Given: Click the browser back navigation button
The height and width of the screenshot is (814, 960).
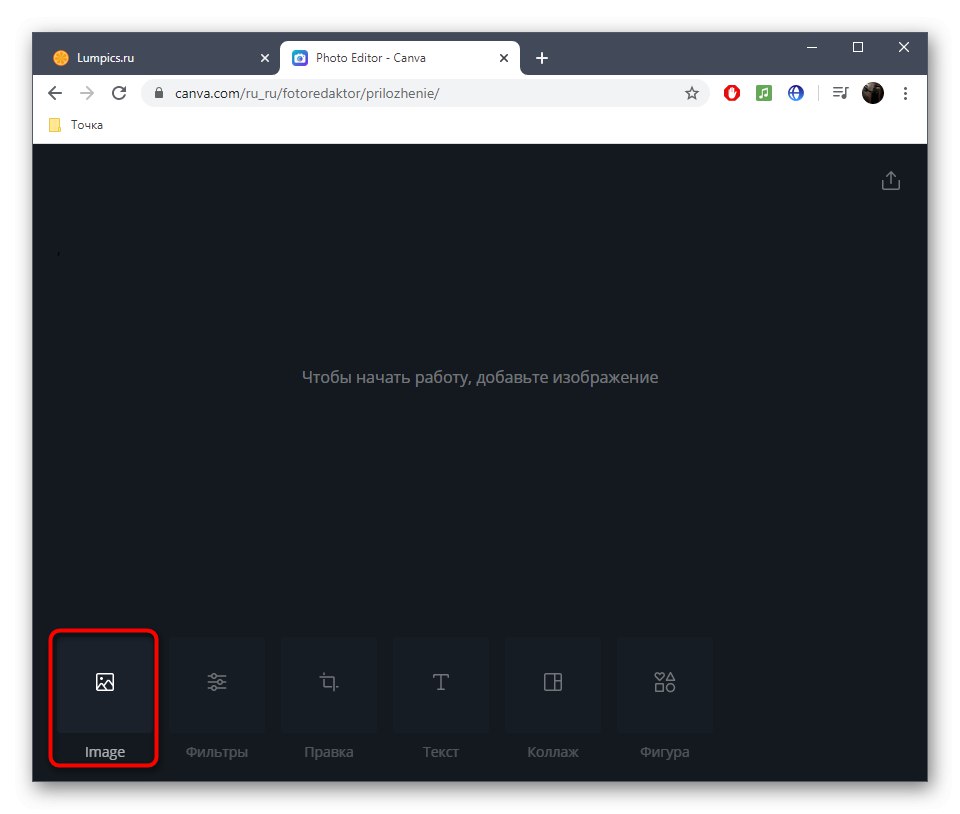Looking at the screenshot, I should [55, 92].
